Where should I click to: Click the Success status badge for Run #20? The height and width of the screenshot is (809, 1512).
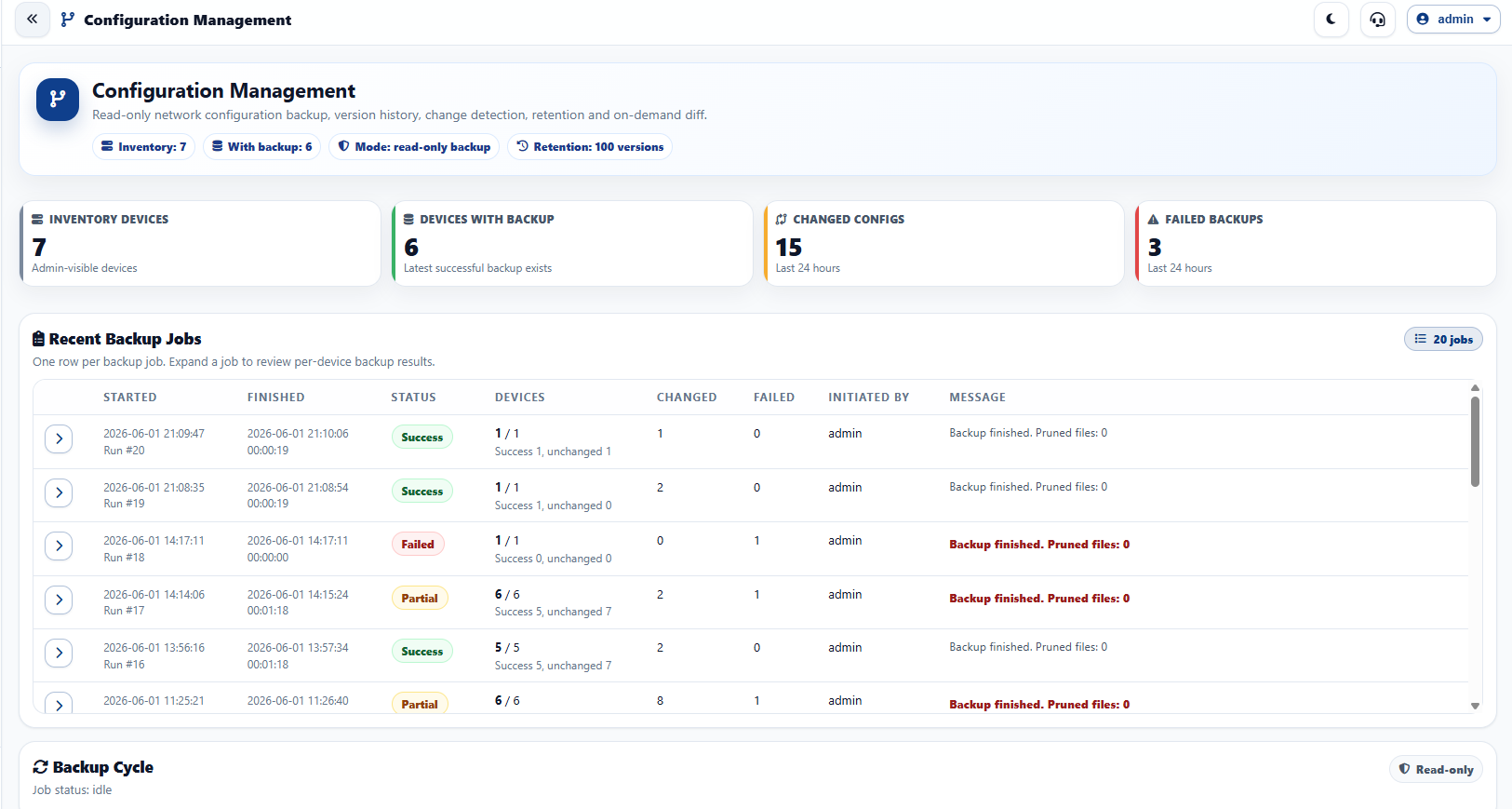pos(422,438)
